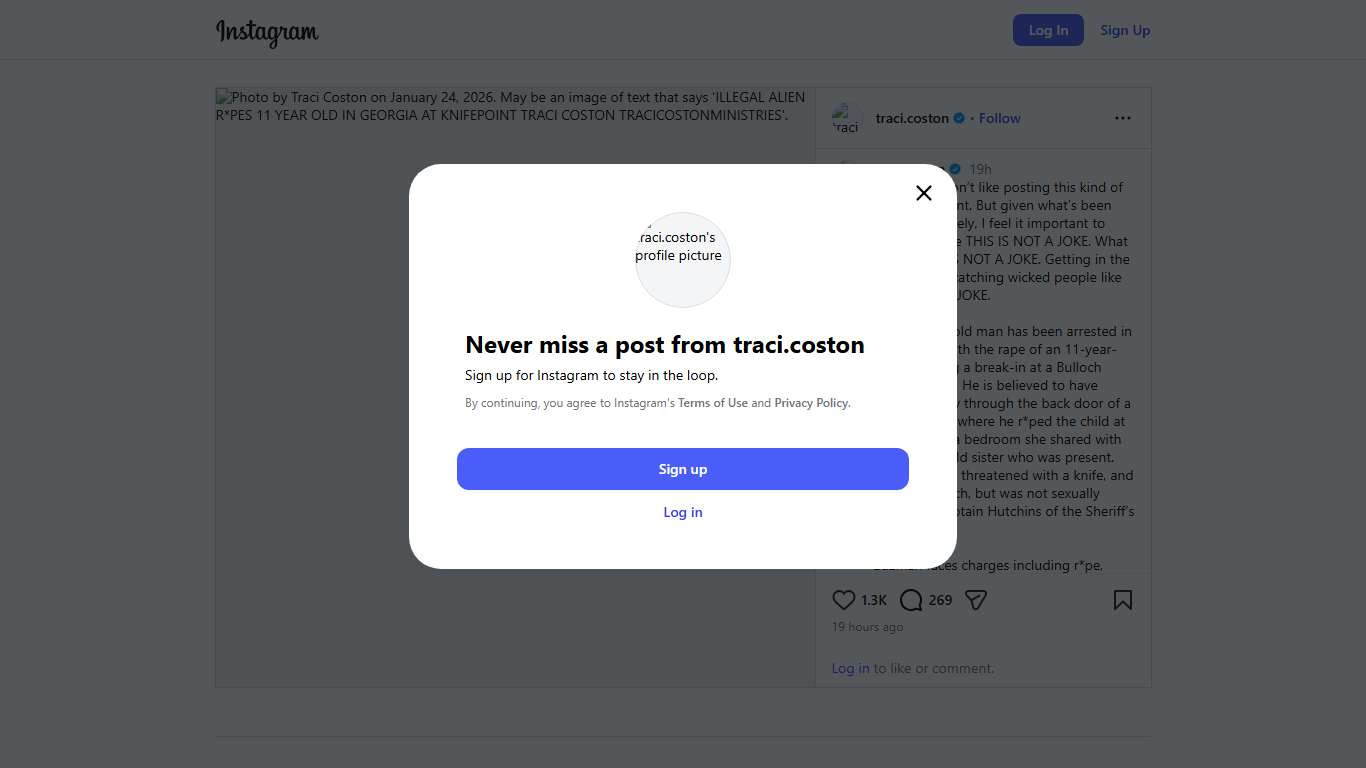Viewport: 1366px width, 768px height.
Task: Click the Instagram logo
Action: click(x=267, y=32)
